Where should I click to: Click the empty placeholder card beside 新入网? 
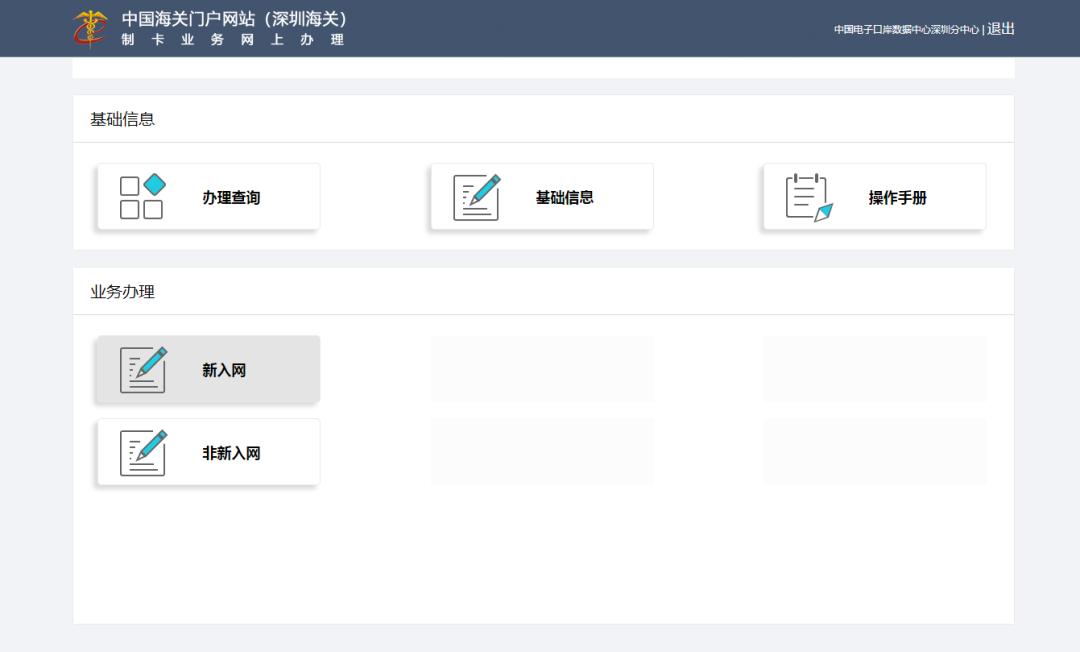541,369
